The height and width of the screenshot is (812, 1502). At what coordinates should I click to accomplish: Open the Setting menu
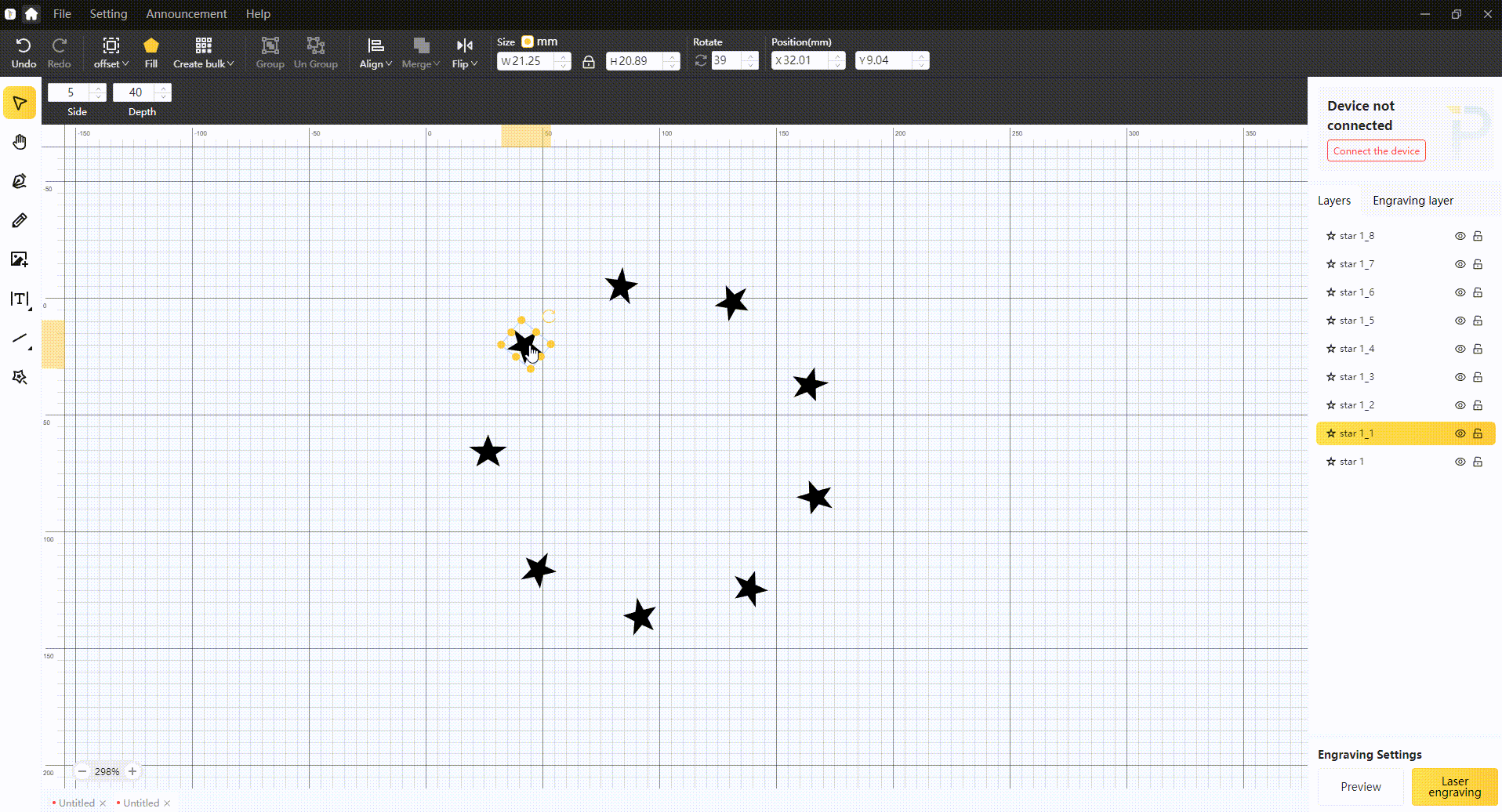(108, 14)
